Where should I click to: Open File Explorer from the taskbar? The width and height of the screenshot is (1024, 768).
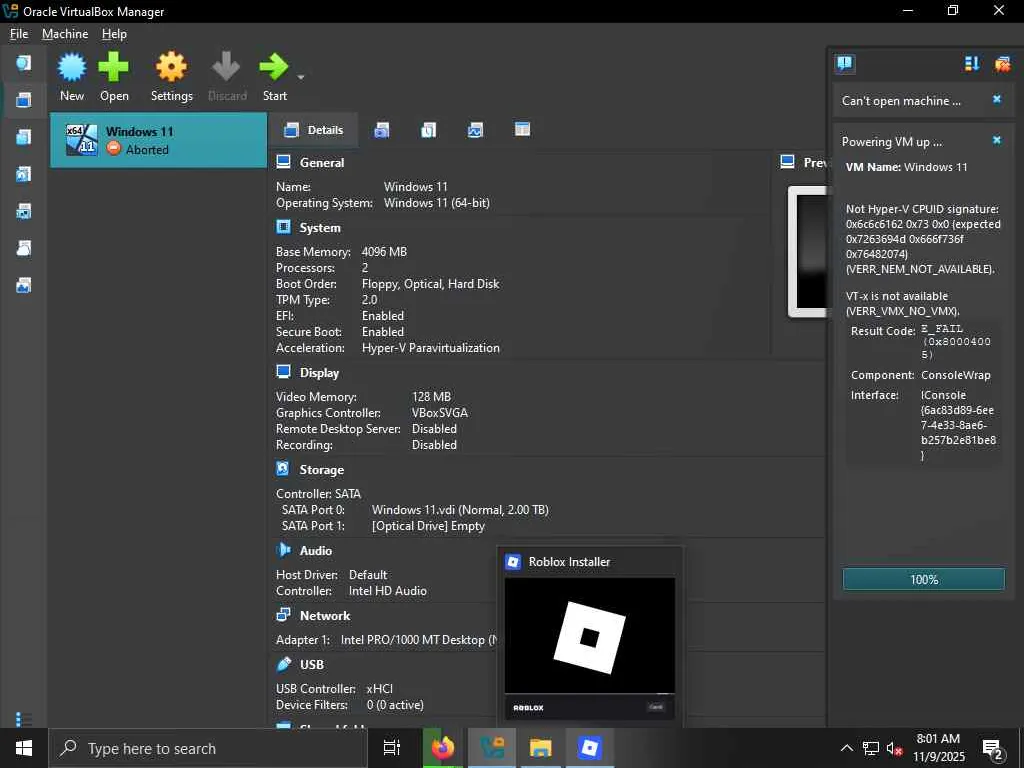[541, 748]
